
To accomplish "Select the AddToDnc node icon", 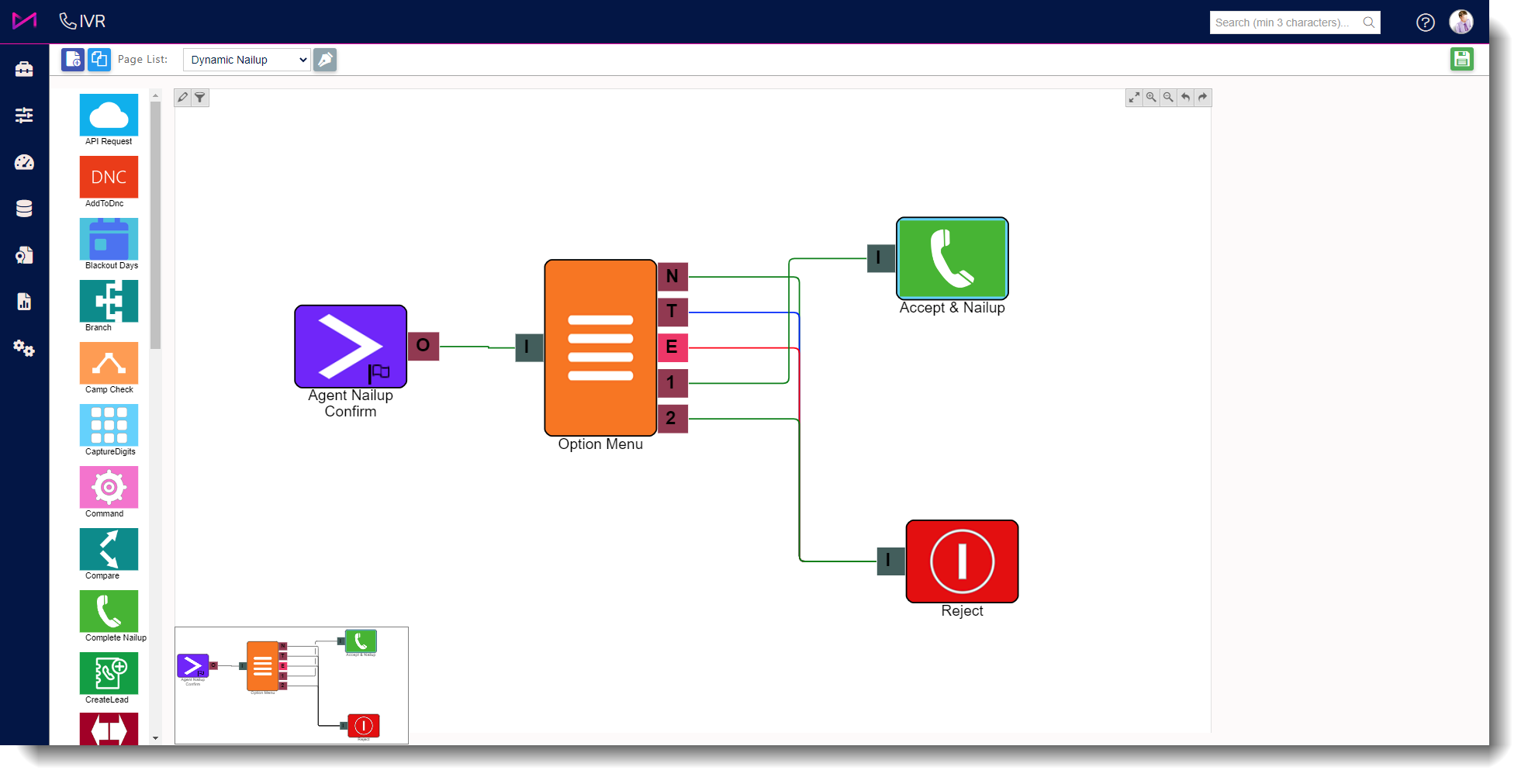I will click(109, 177).
